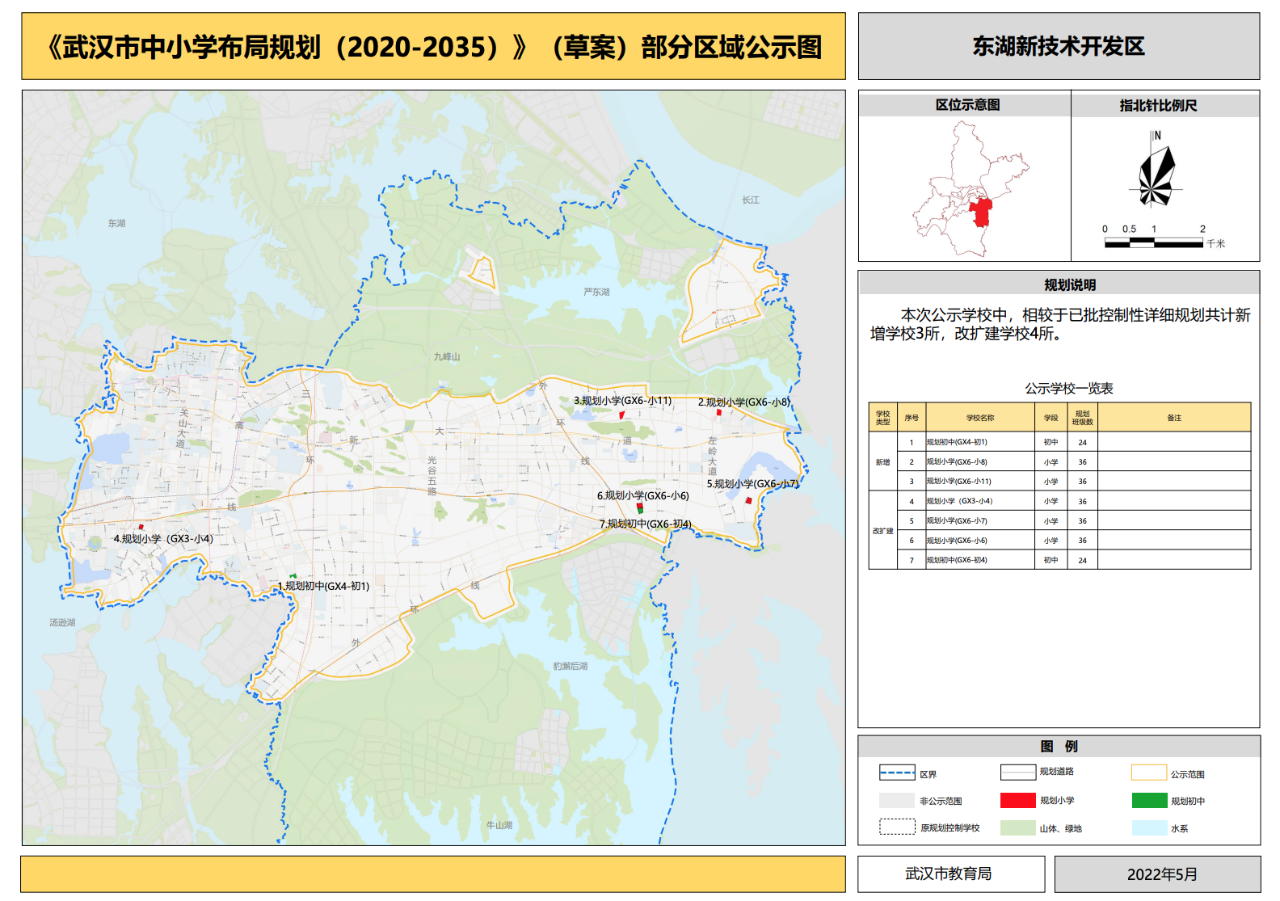Click the north arrow compass symbol
Image resolution: width=1280 pixels, height=901 pixels.
point(1157,169)
